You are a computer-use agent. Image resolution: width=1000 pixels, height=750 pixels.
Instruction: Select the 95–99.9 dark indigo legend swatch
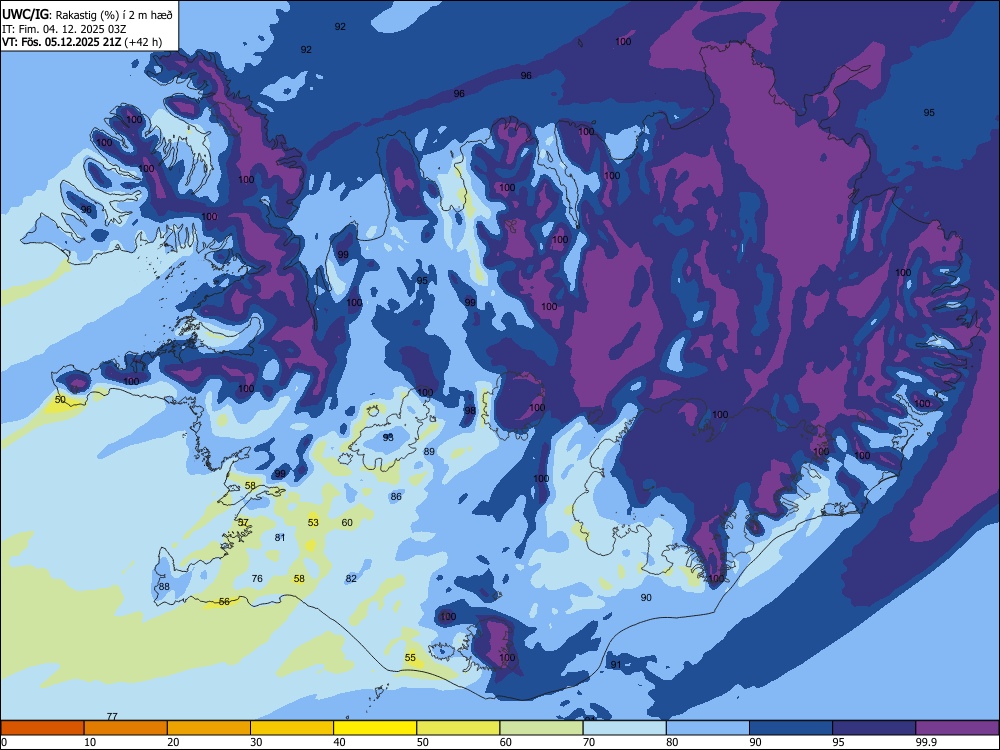(874, 728)
